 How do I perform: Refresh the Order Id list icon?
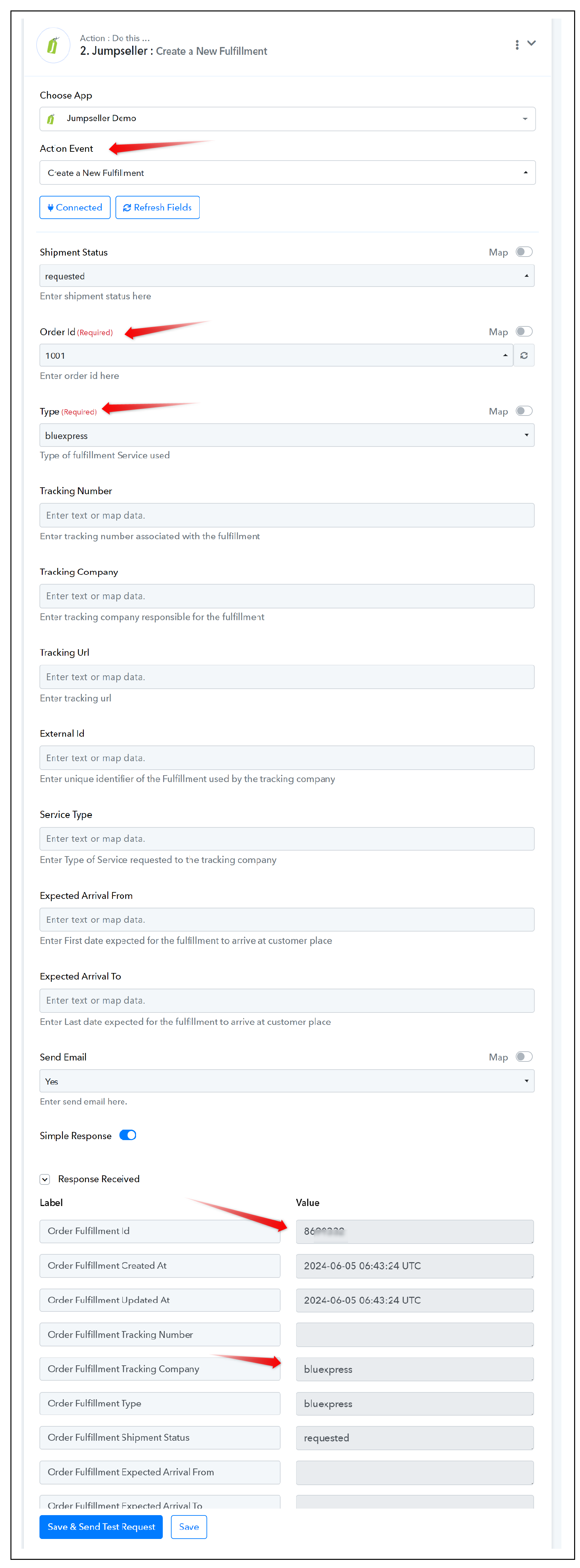tap(524, 355)
